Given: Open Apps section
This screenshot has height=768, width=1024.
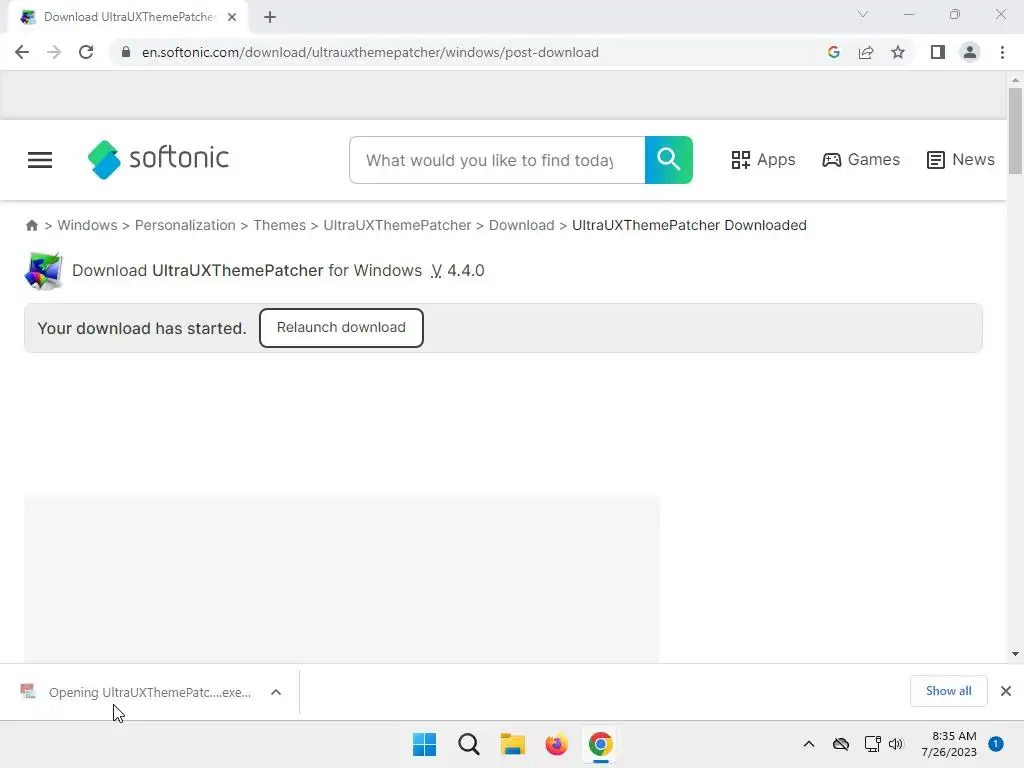Looking at the screenshot, I should coord(763,160).
